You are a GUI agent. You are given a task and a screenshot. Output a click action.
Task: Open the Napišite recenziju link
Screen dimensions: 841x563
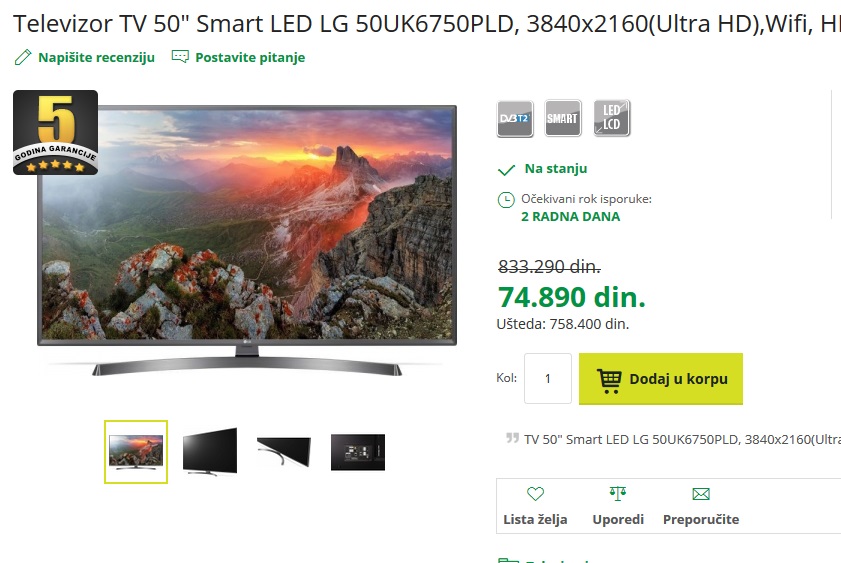[x=97, y=57]
